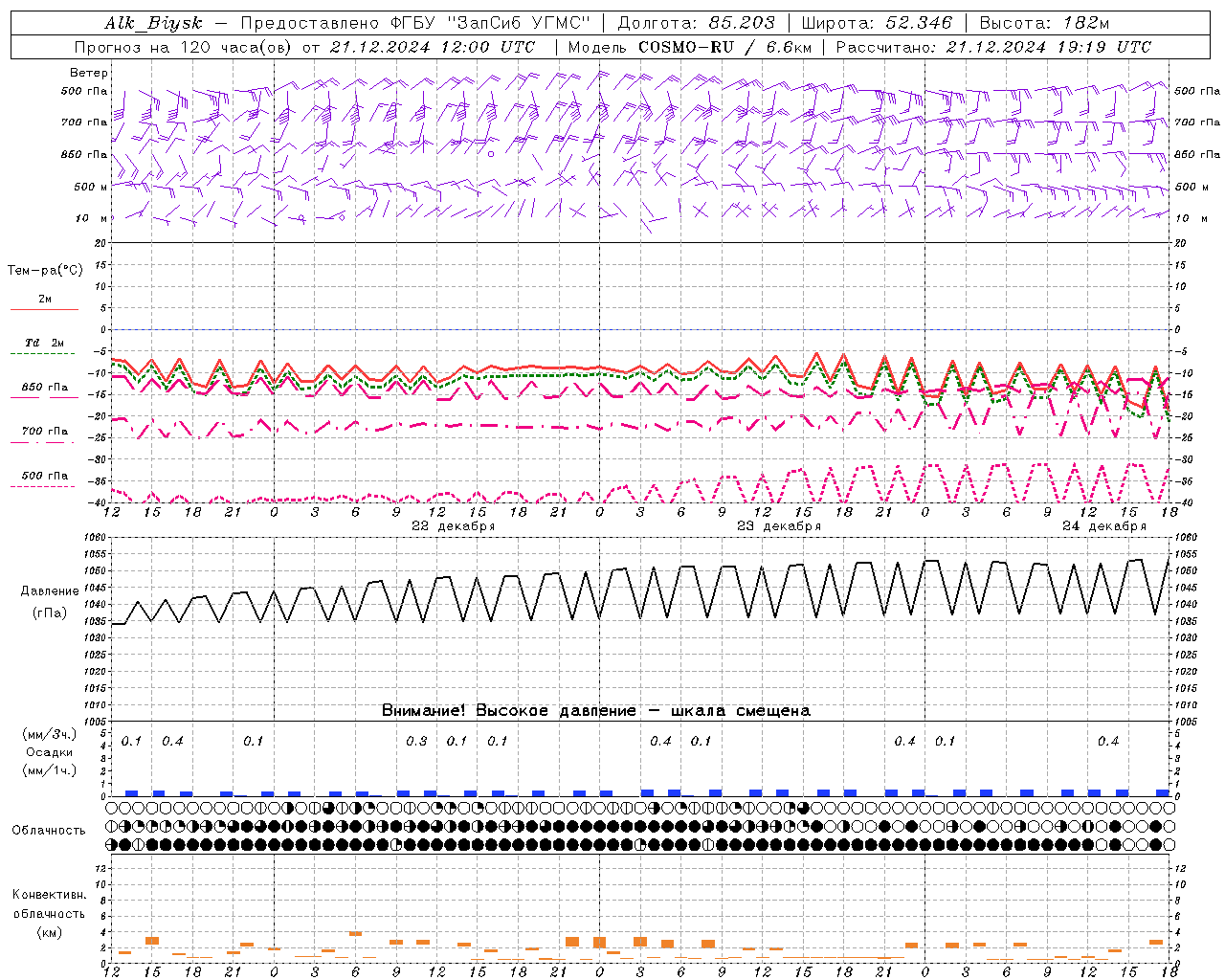Click the "22 декабря" date label
Screen dimensions: 1225x980
click(454, 526)
